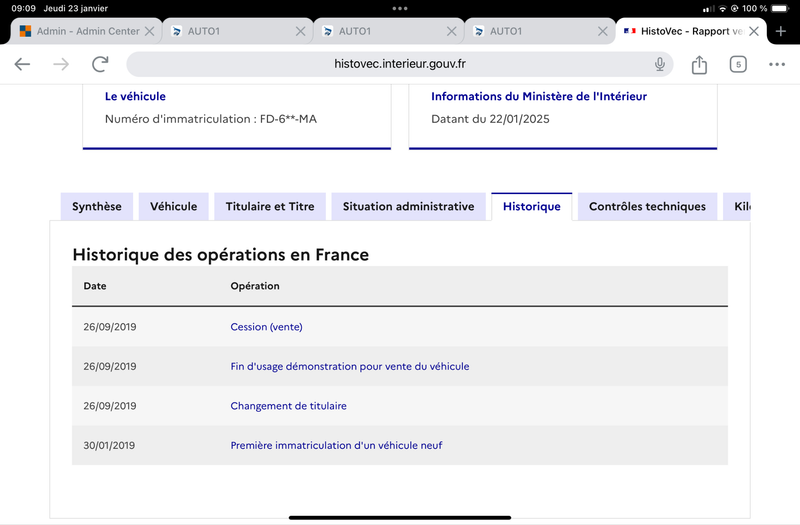Click the Datant du 22/01/2025 text
800x525 pixels.
pyautogui.click(x=490, y=119)
